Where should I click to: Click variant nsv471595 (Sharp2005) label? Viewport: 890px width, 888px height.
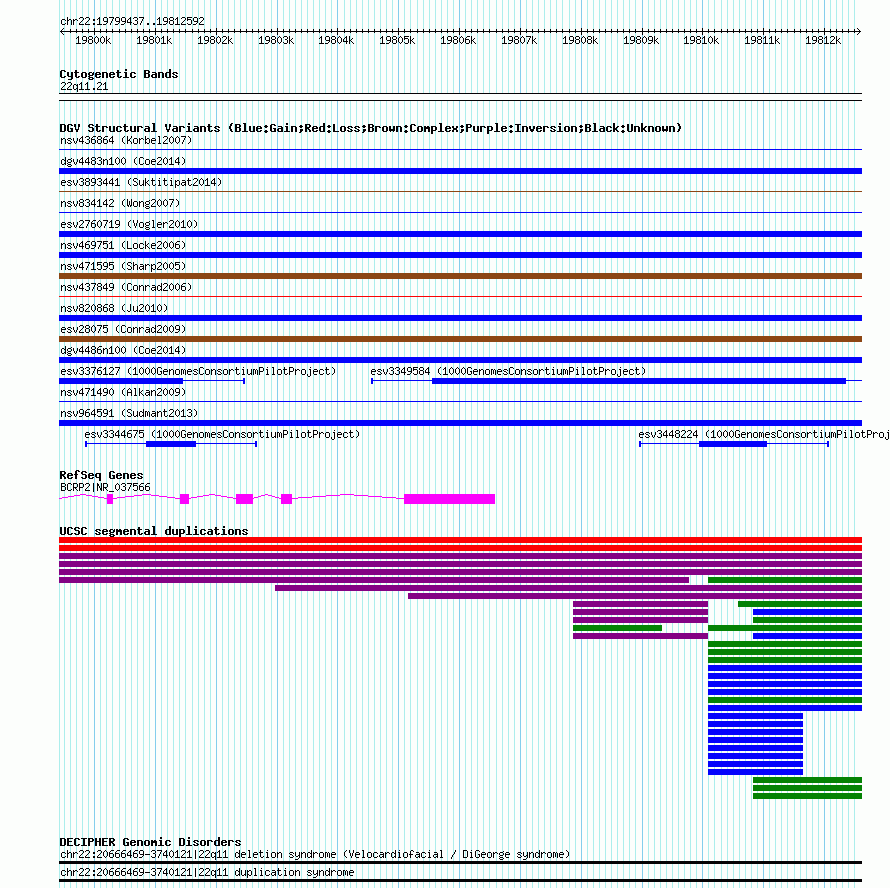(123, 266)
